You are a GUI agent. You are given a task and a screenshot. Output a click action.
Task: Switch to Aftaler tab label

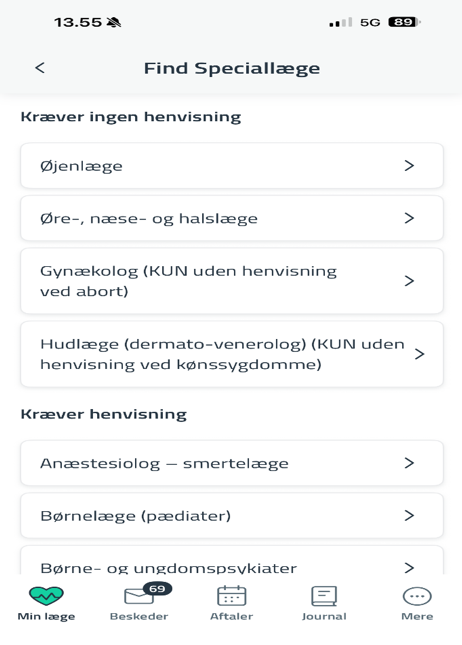(x=232, y=616)
